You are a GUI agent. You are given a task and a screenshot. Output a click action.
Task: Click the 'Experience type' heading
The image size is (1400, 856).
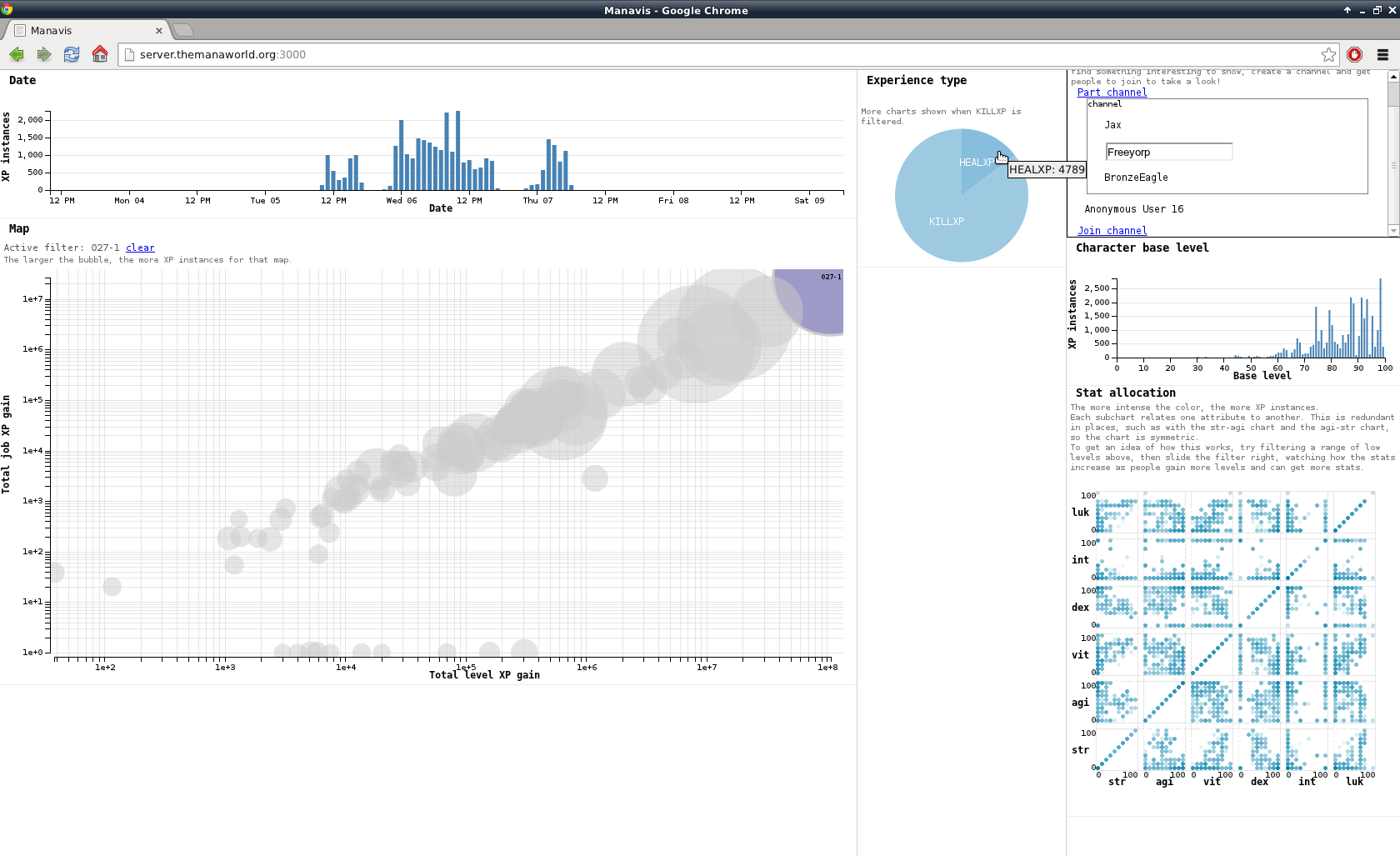click(917, 80)
